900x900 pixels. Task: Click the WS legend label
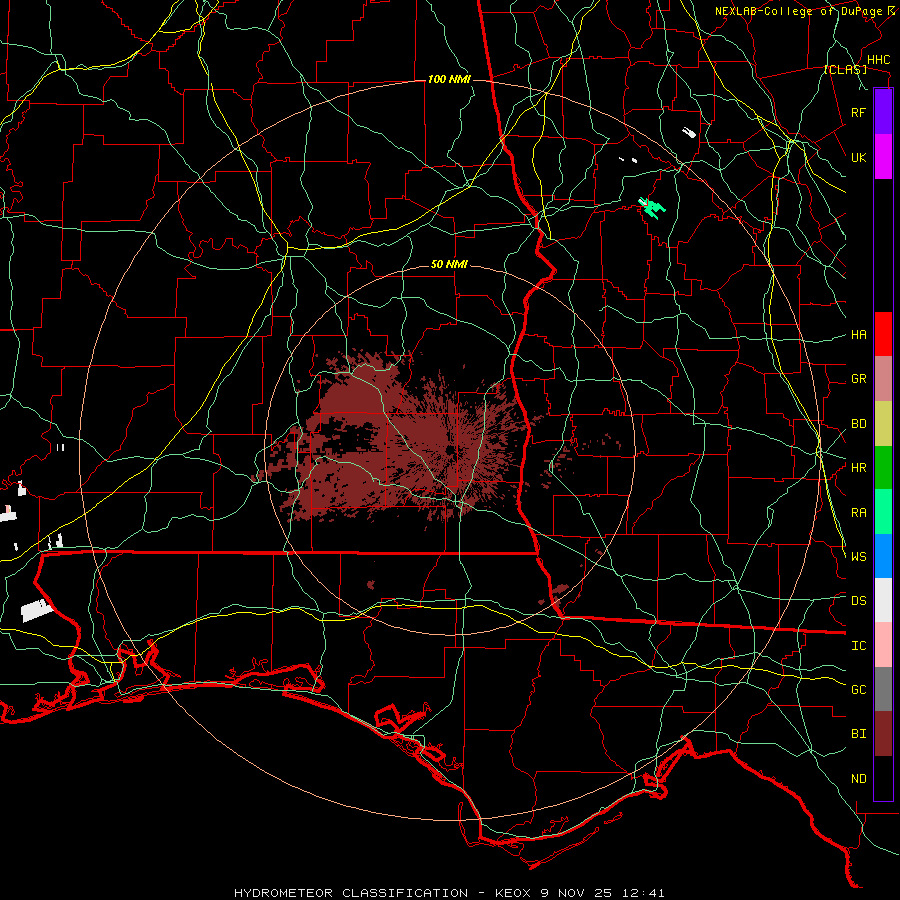point(859,556)
